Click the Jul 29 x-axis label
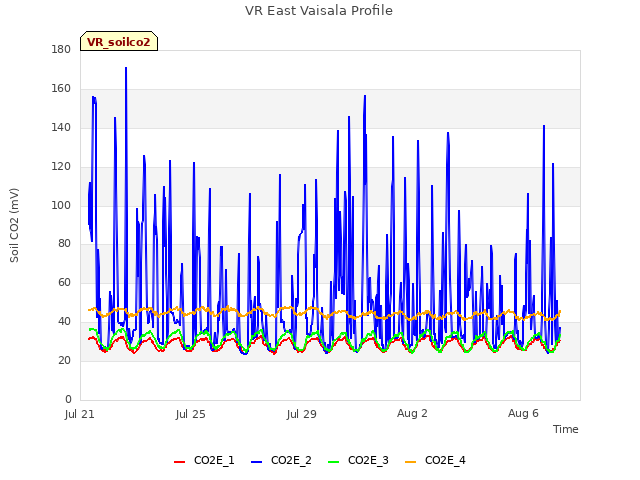The height and width of the screenshot is (480, 640). pos(302,414)
